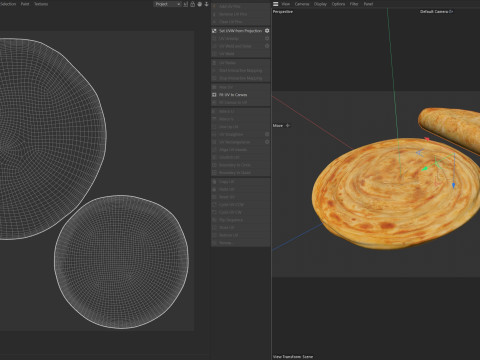Open viewport Camera menu
The image size is (480, 360).
(x=302, y=4)
